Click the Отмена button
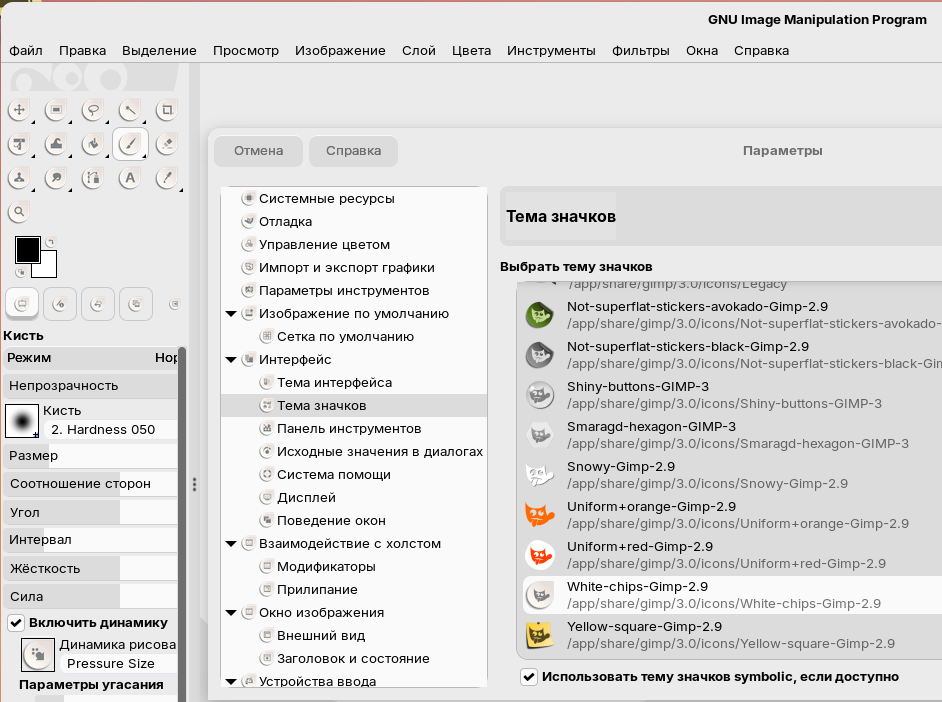Screen dimensions: 942x702 point(258,151)
